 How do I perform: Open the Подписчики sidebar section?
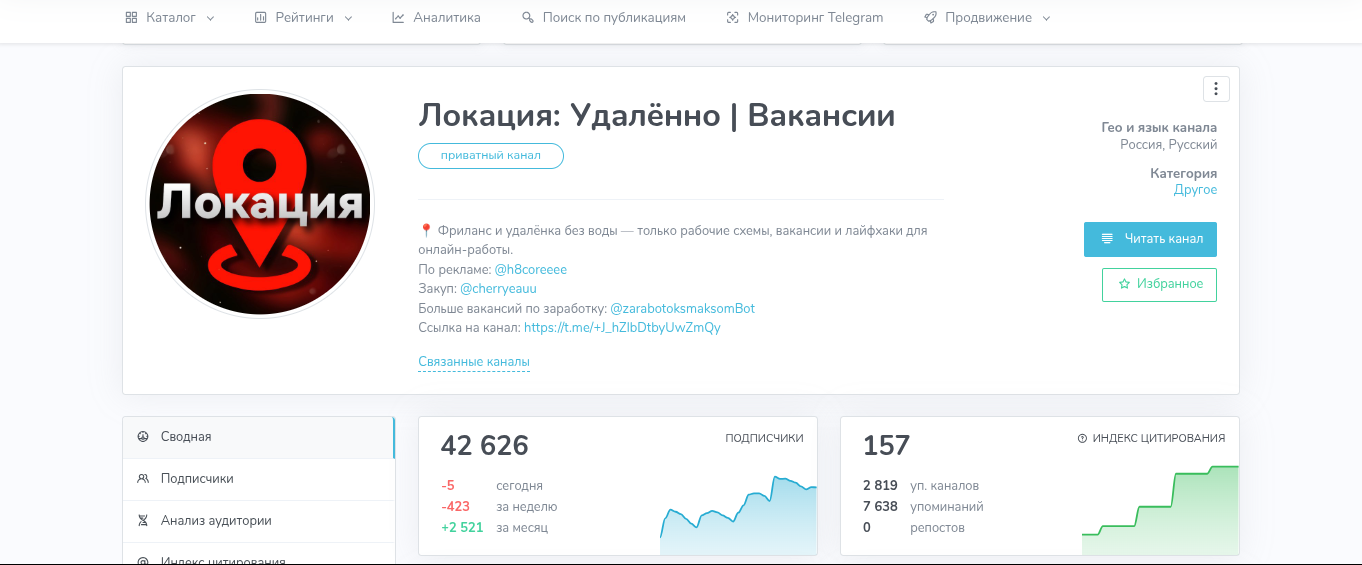(x=197, y=479)
